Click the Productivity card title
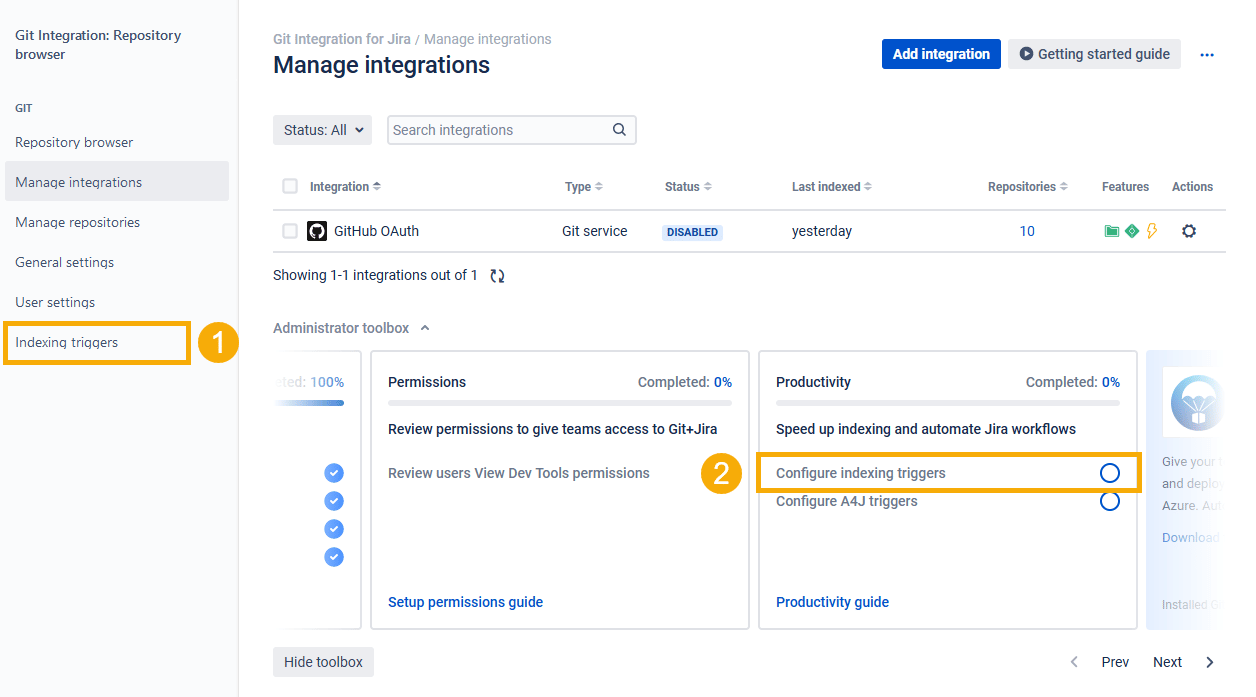The image size is (1256, 697). [814, 382]
